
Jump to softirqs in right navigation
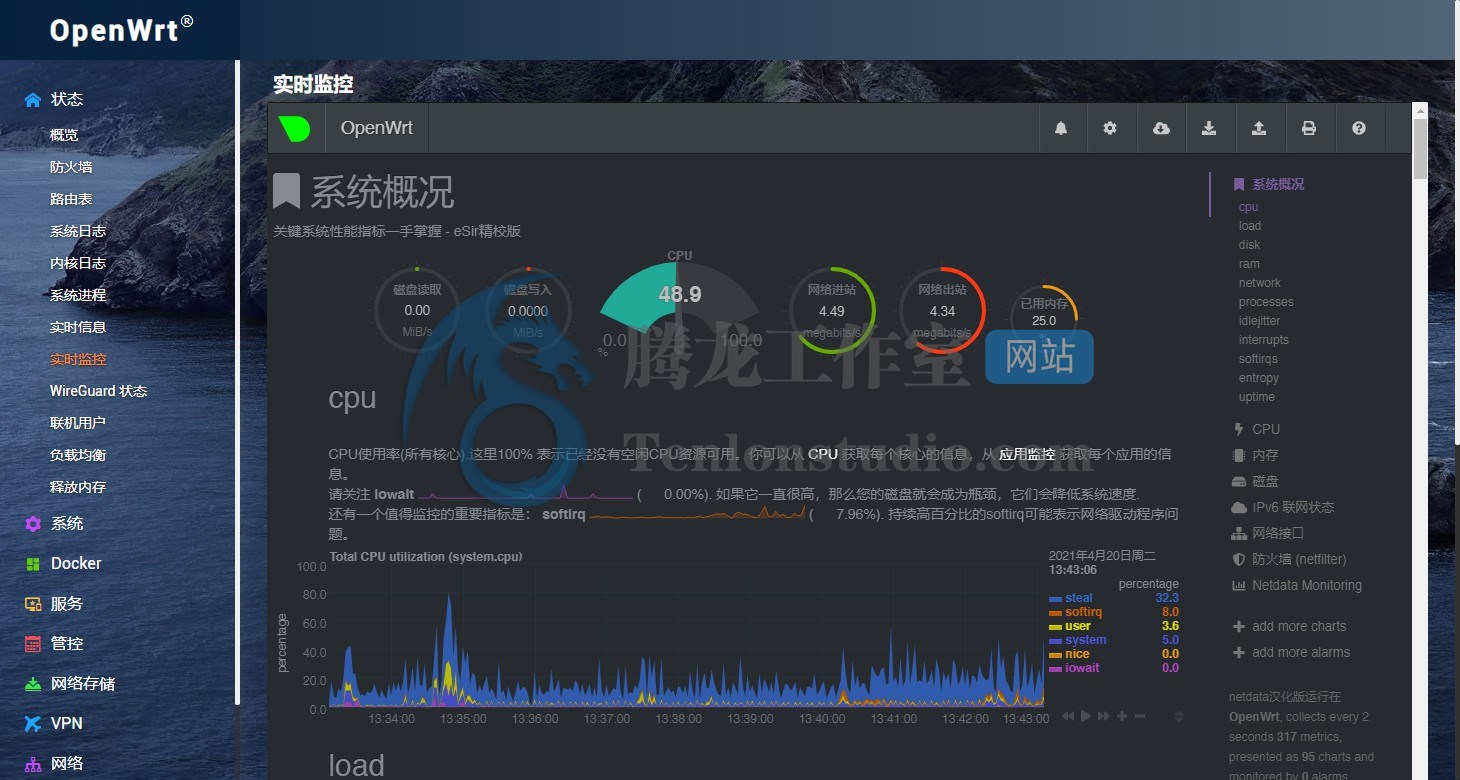point(1258,359)
